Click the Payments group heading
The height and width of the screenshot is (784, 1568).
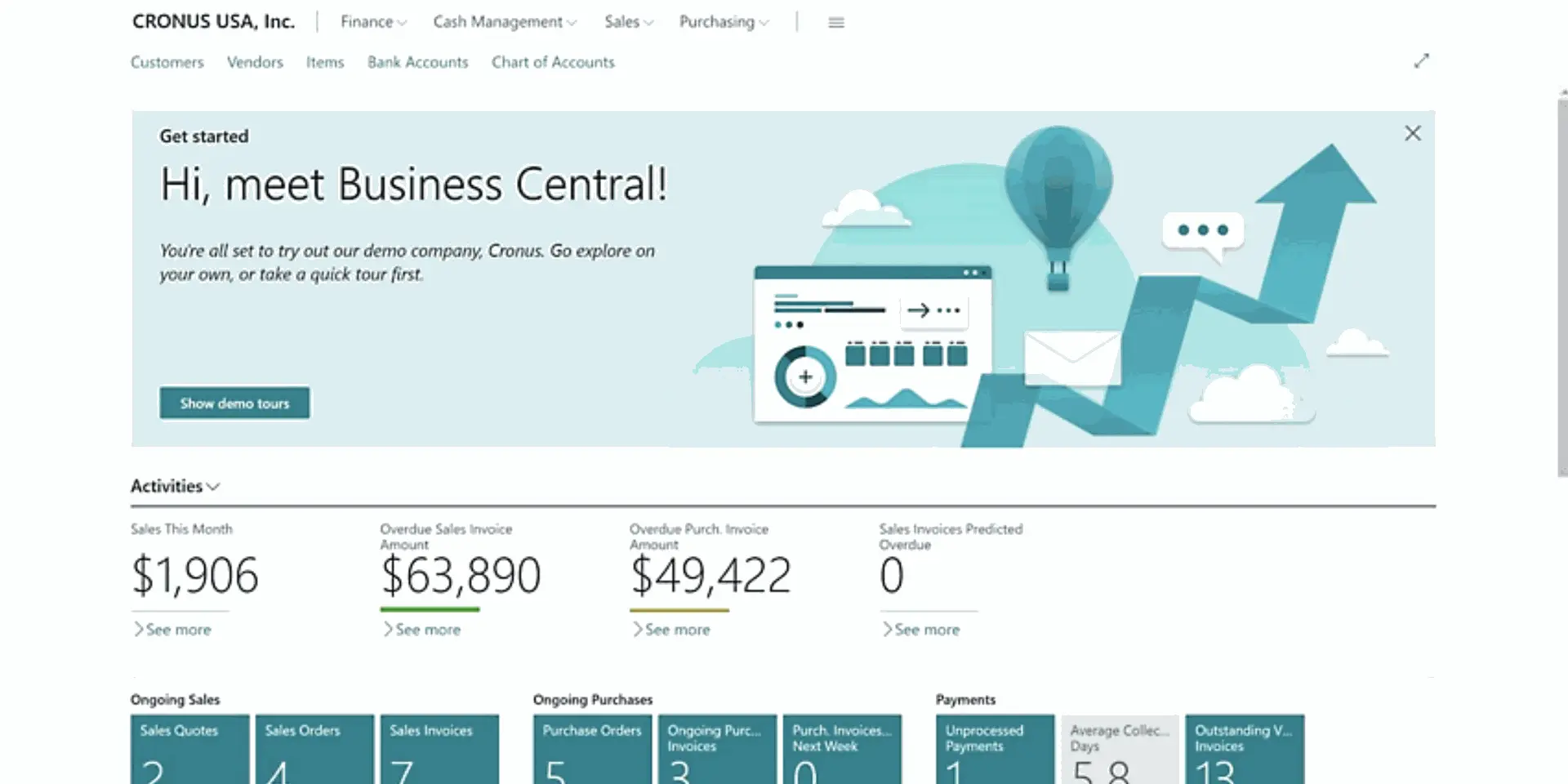pos(965,700)
